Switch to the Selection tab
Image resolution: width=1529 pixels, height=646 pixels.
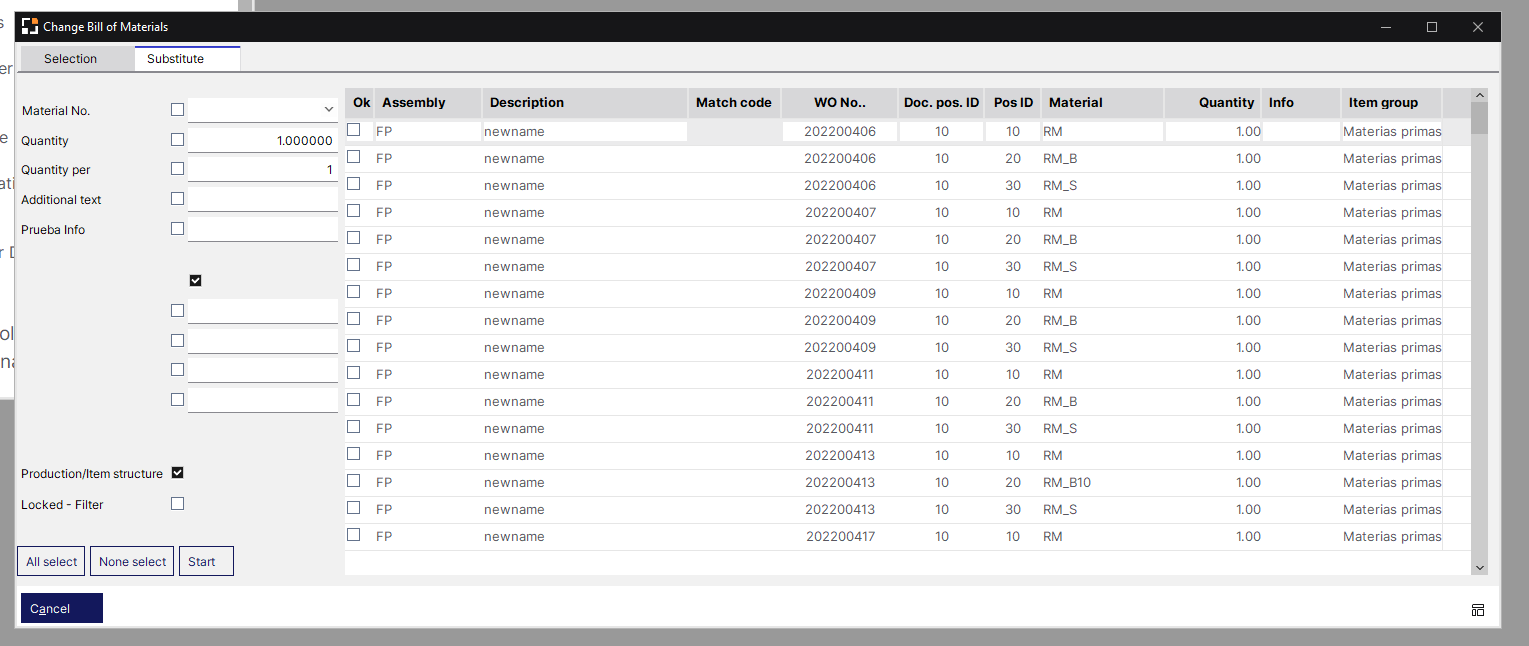pyautogui.click(x=71, y=59)
